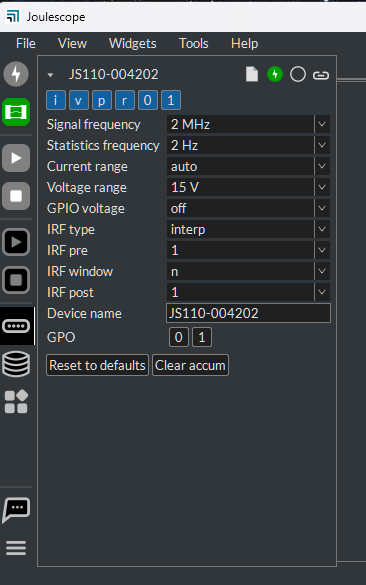Start signal streaming with the gray play button
Image resolution: width=366 pixels, height=585 pixels.
click(x=16, y=158)
